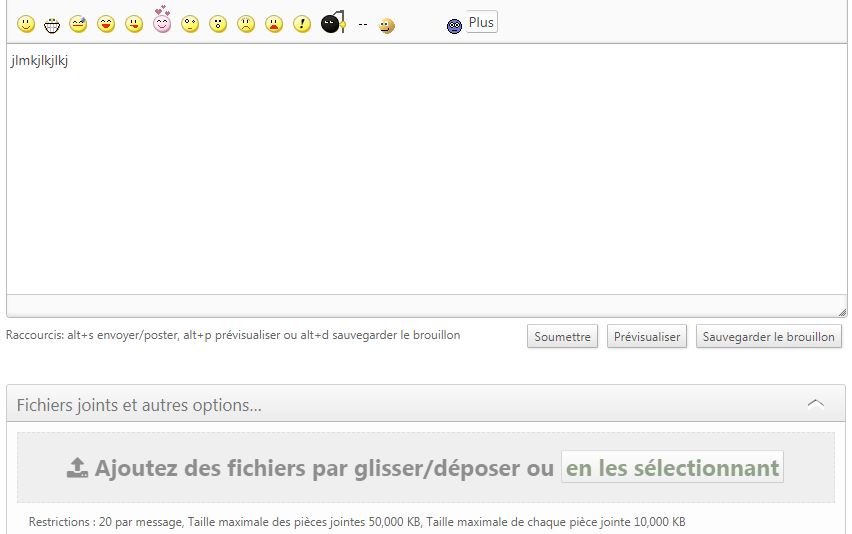Insert the surprised small-mouth emoticon
Image resolution: width=852 pixels, height=534 pixels.
point(218,24)
